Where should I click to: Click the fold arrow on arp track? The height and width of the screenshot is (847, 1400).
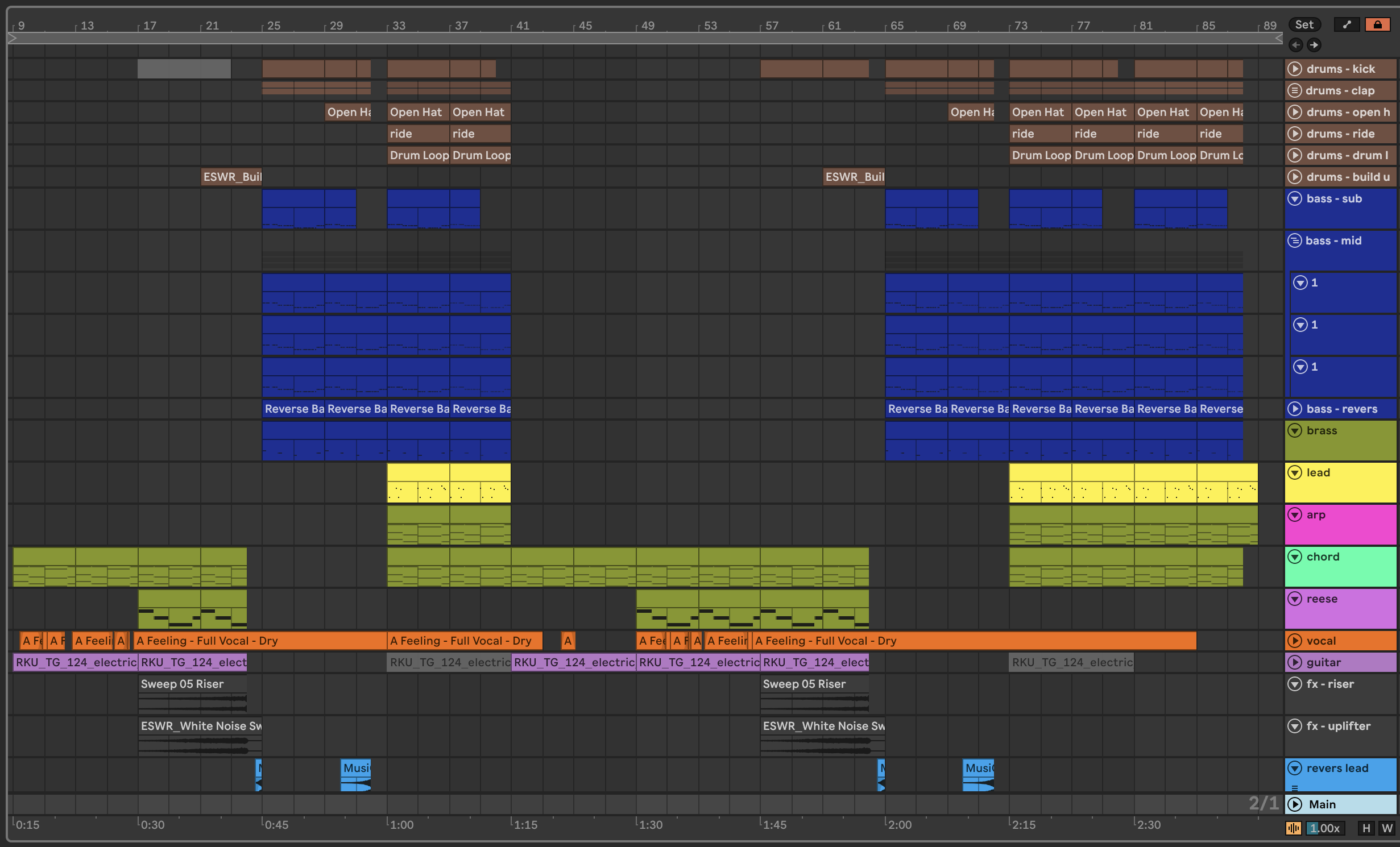pos(1295,514)
